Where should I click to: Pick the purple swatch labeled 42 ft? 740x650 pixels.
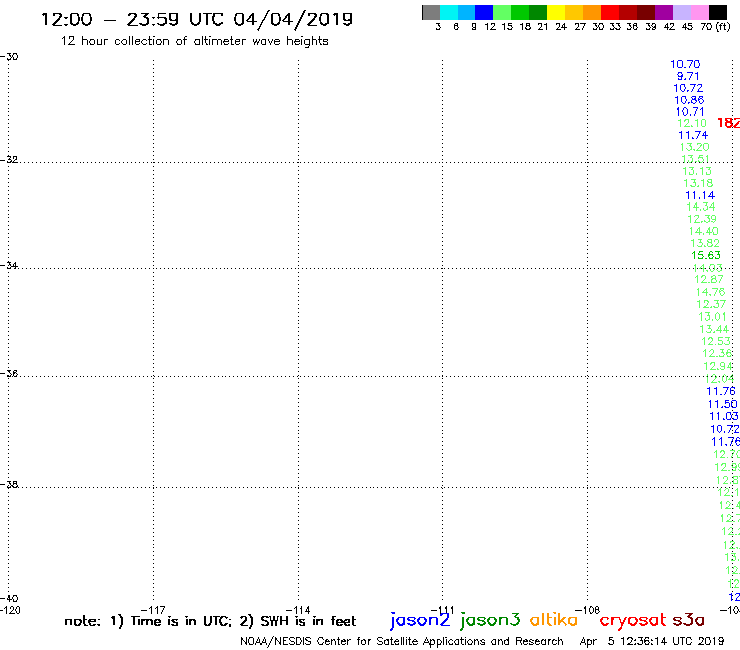(664, 12)
